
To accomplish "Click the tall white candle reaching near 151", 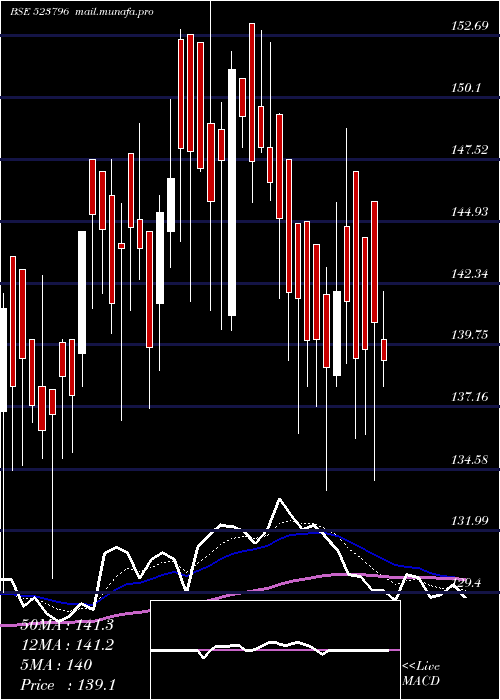I will tap(232, 192).
